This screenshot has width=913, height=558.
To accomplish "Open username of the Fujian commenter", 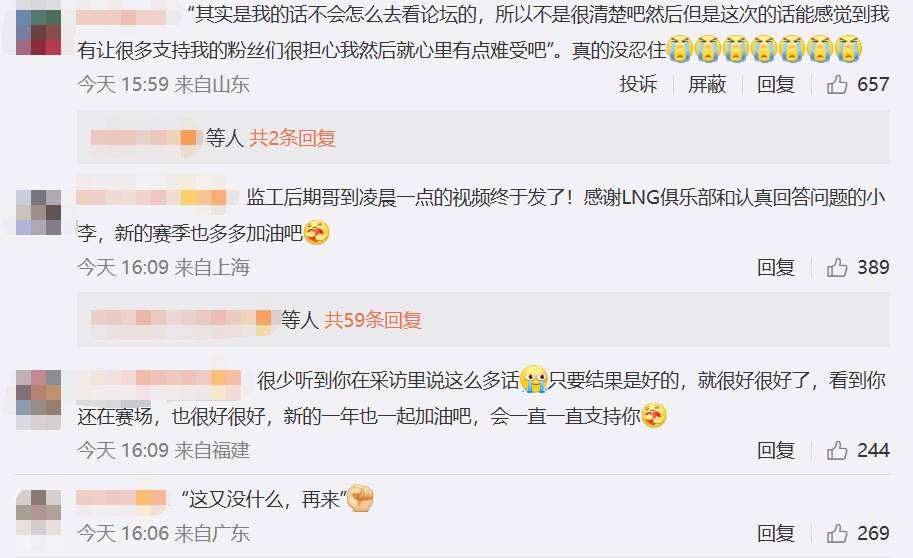I will pos(158,379).
